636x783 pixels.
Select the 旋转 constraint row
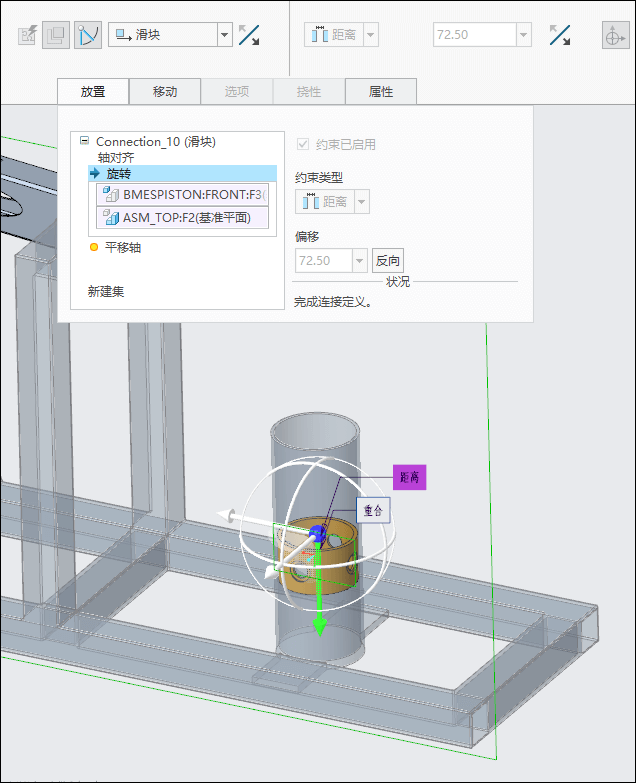[182, 173]
